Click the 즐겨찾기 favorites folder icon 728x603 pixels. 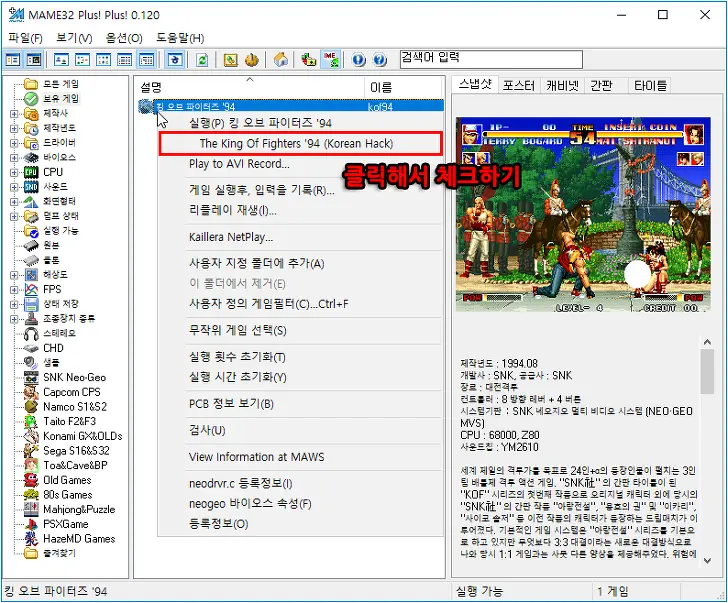pyautogui.click(x=31, y=553)
